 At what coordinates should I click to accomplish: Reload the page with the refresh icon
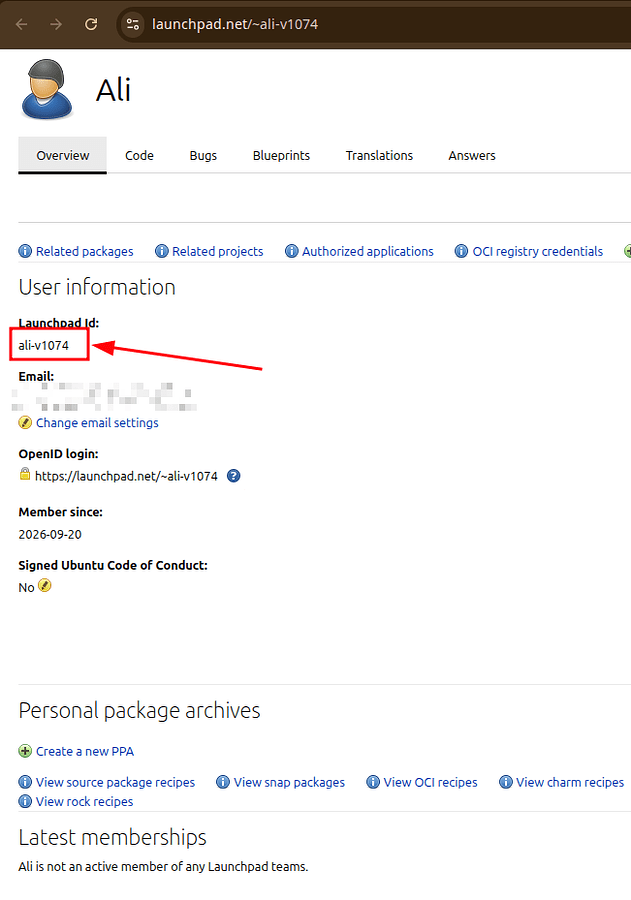(91, 24)
